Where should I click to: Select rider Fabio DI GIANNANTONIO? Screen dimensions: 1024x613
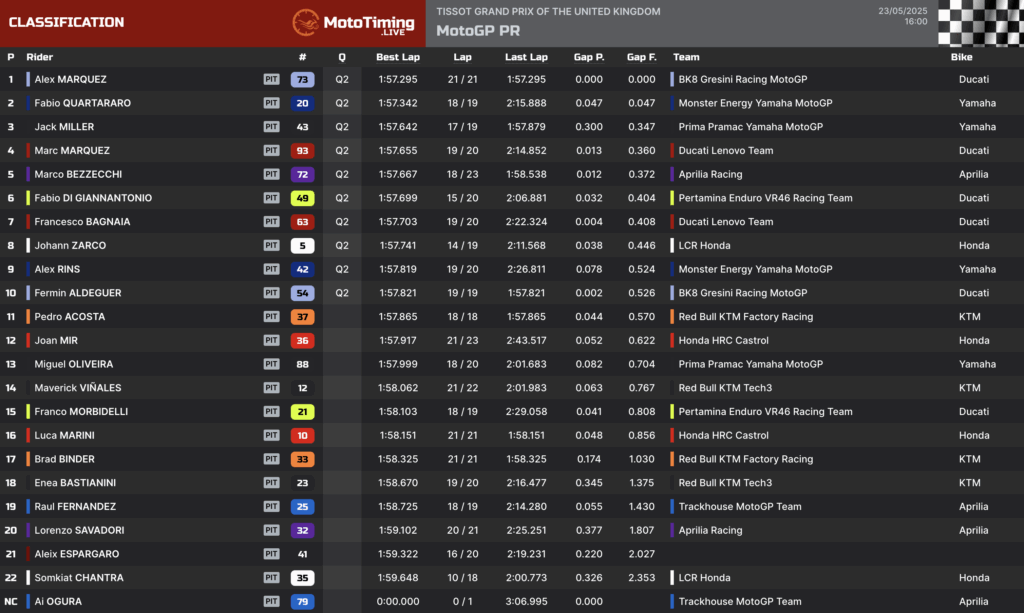tap(93, 198)
